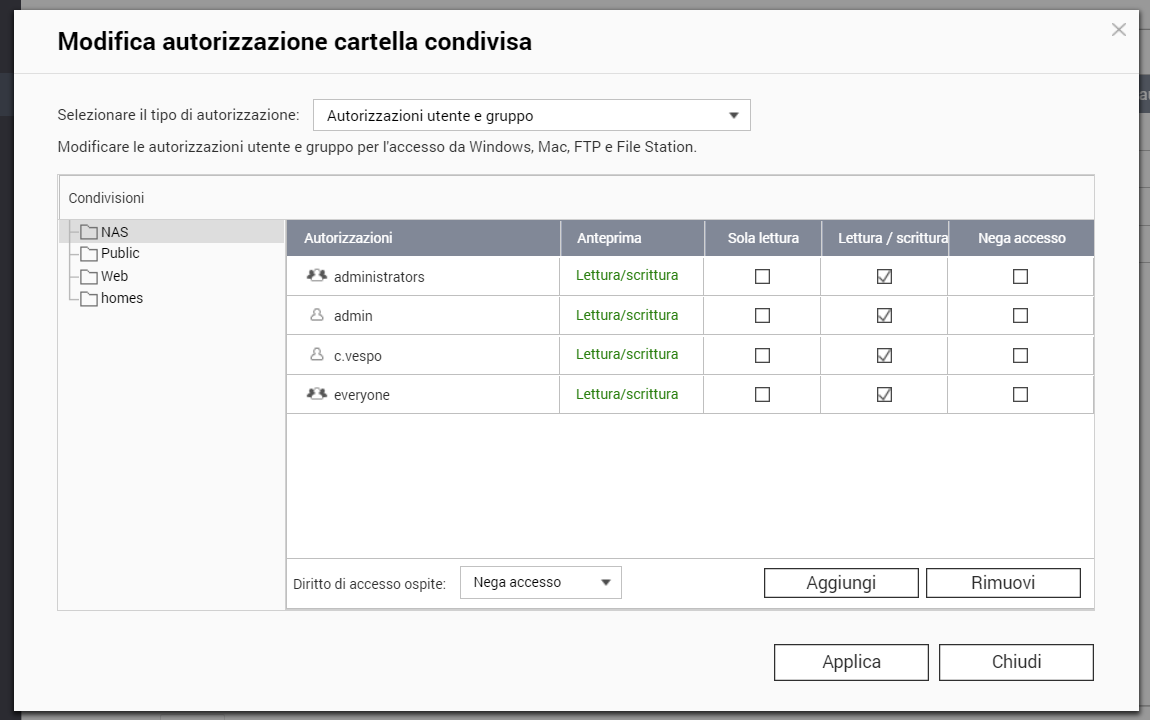Check Nega accesso for c.vespo
This screenshot has width=1150, height=720.
[1020, 355]
